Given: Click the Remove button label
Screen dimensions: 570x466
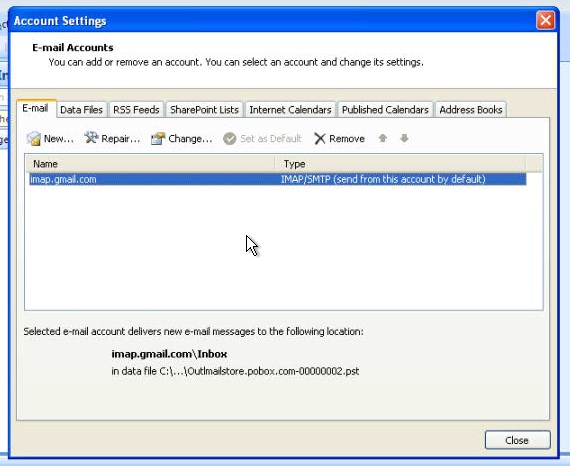Looking at the screenshot, I should pyautogui.click(x=347, y=139).
